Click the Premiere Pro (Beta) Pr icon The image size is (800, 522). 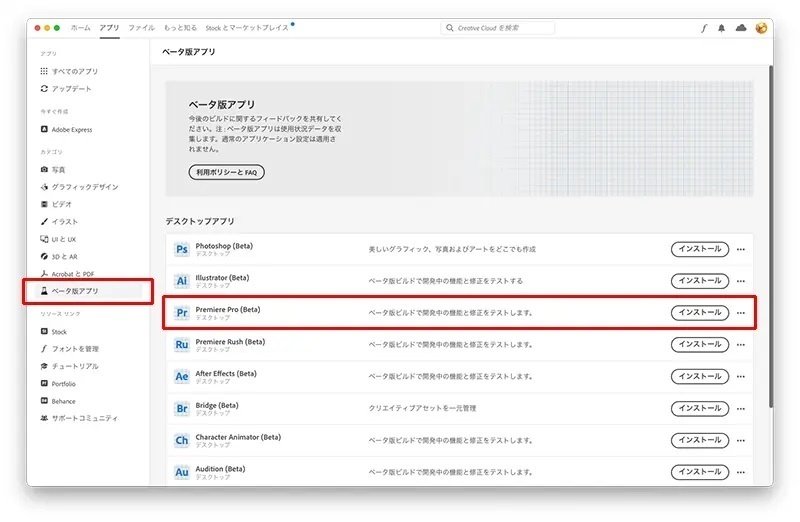(x=182, y=312)
